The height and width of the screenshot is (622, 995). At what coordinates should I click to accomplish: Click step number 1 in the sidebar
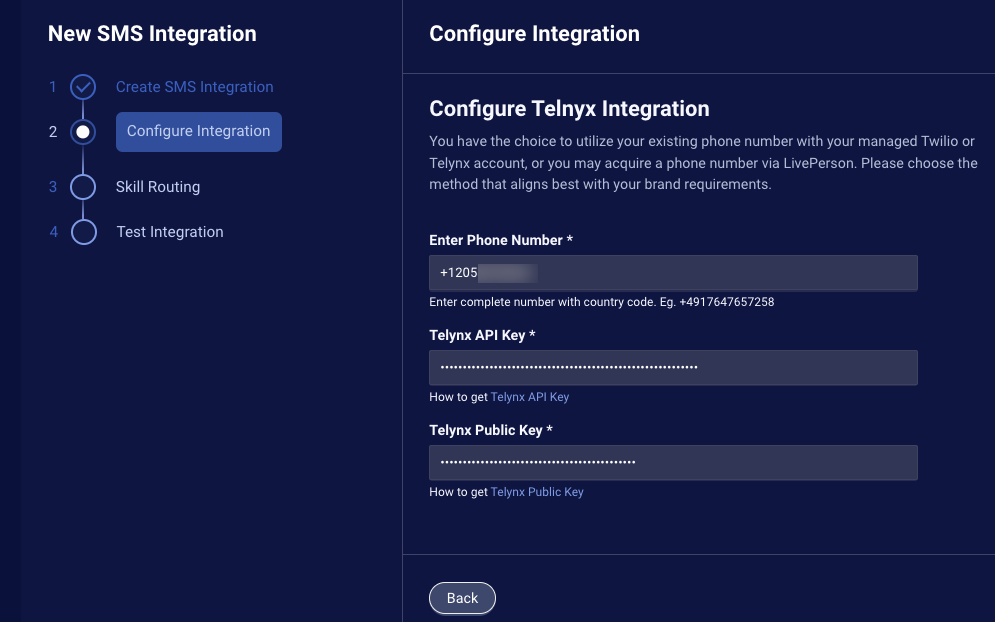tap(53, 87)
